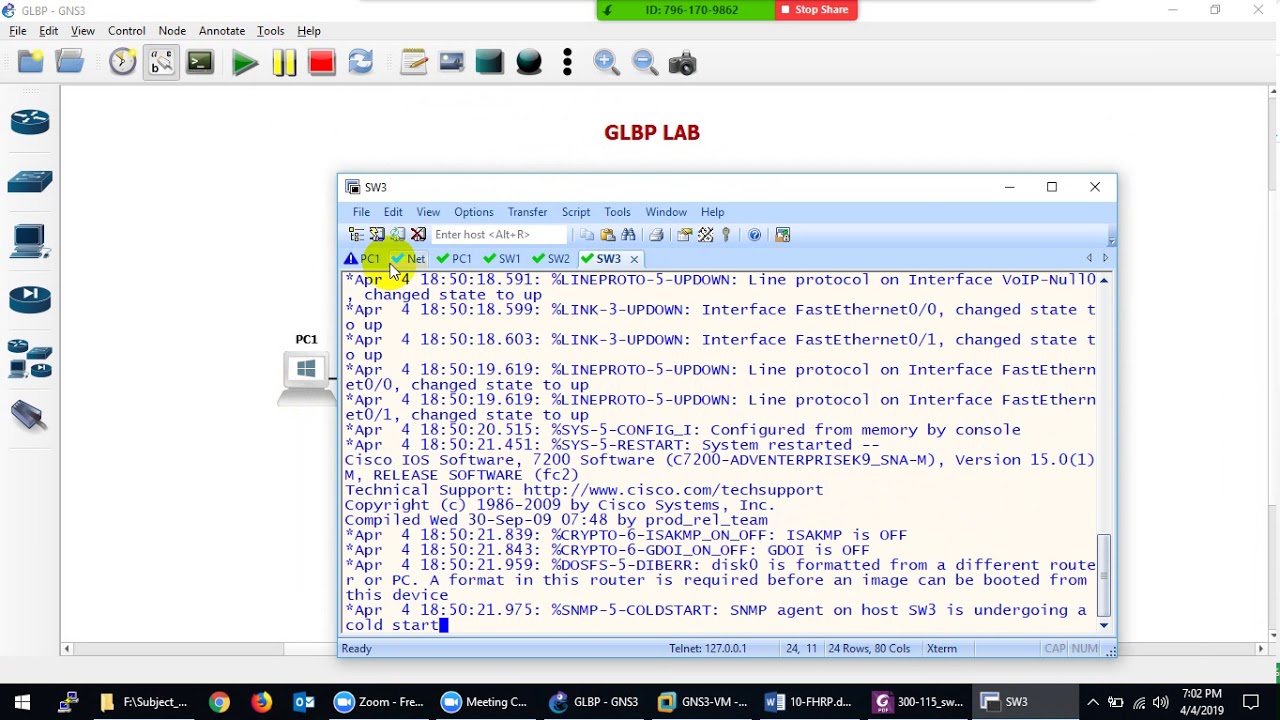1280x720 pixels.
Task: Browse switches in the device sidebar
Action: [x=30, y=182]
